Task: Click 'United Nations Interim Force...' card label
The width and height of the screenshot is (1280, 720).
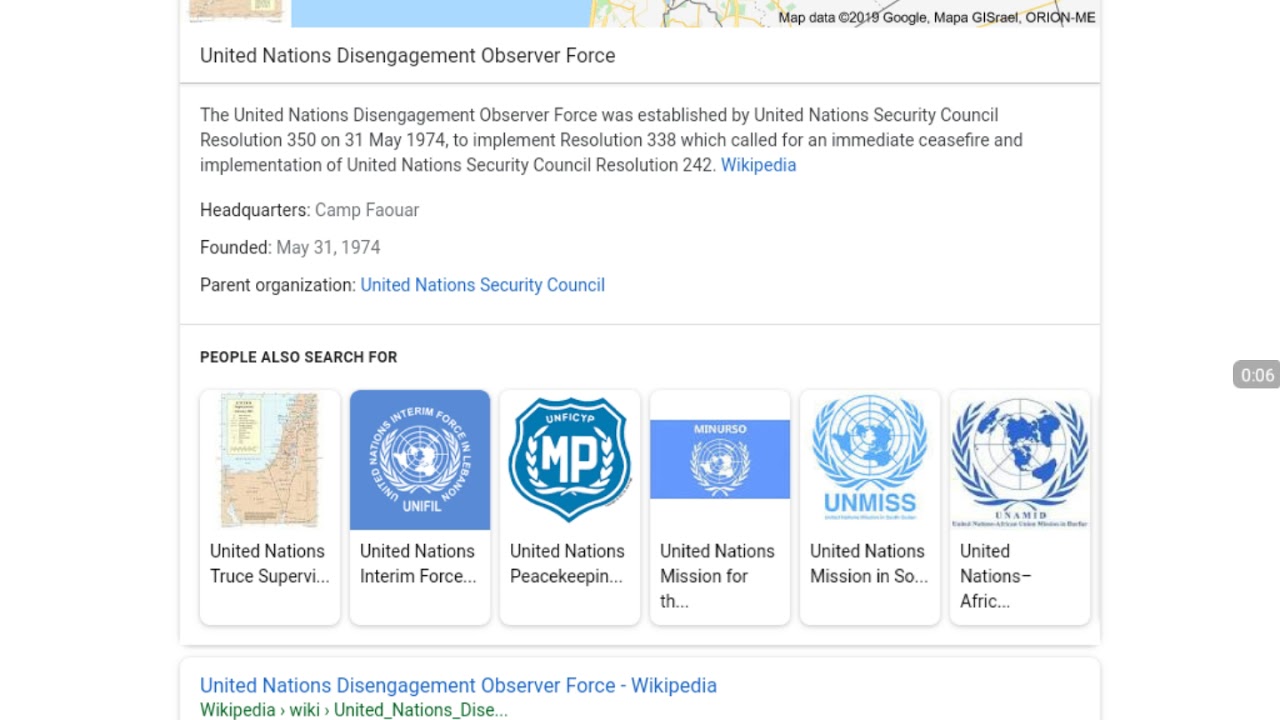Action: coord(418,563)
